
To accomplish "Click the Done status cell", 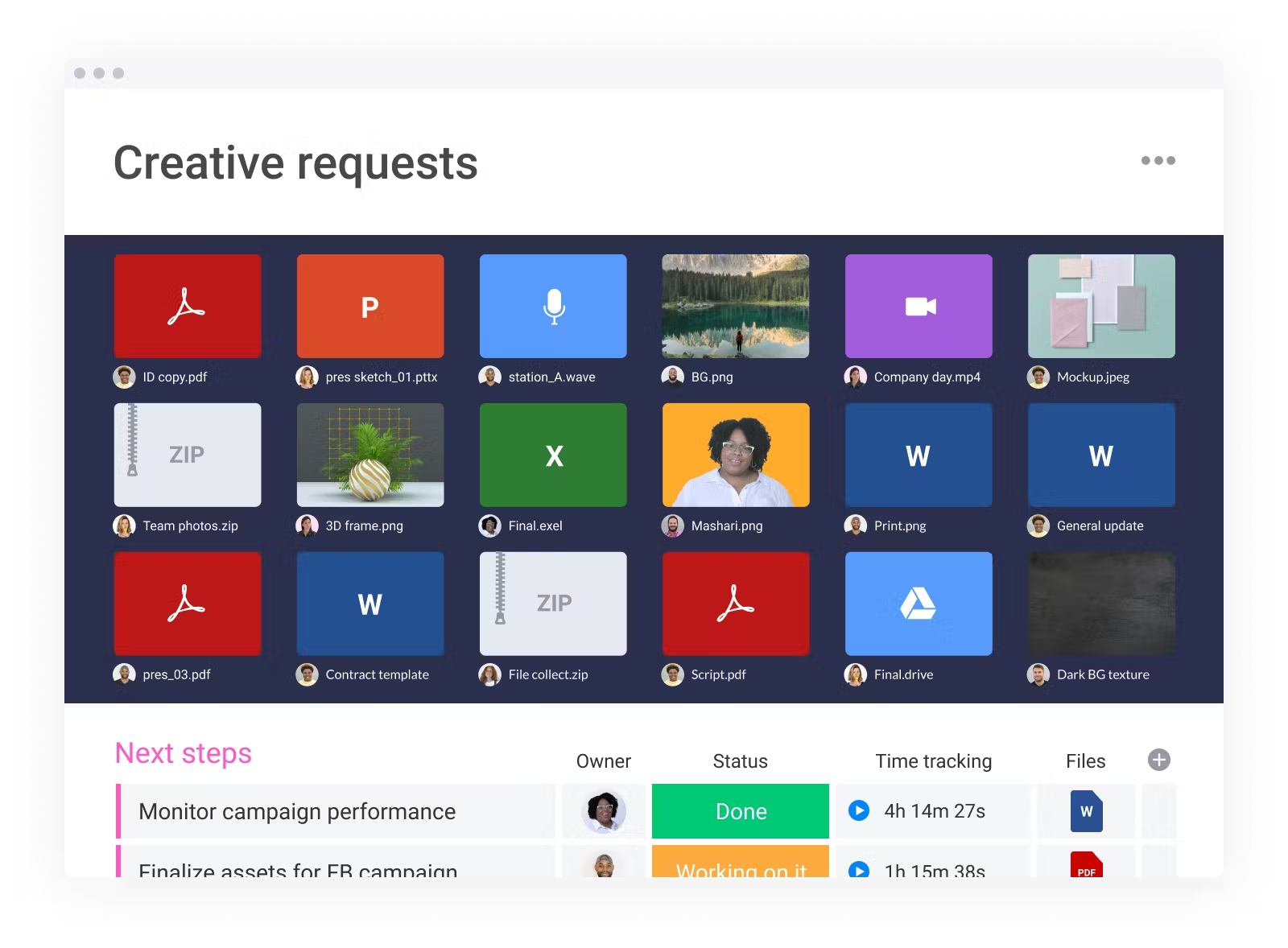I will tap(741, 811).
